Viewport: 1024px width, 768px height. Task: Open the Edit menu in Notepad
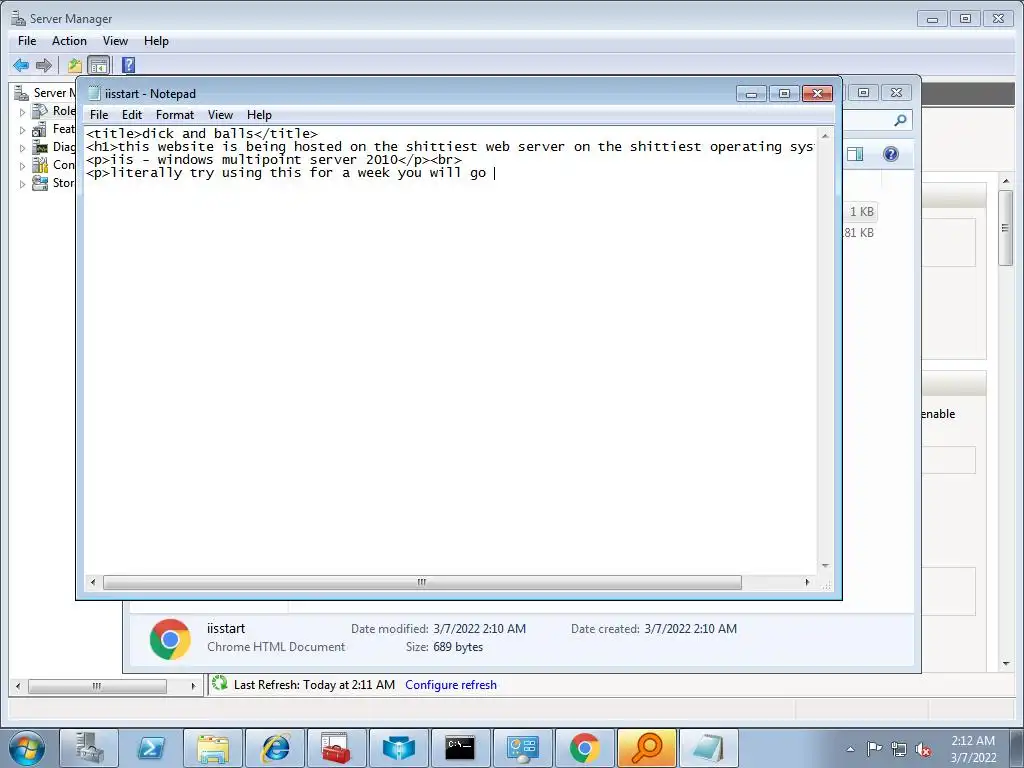[132, 115]
